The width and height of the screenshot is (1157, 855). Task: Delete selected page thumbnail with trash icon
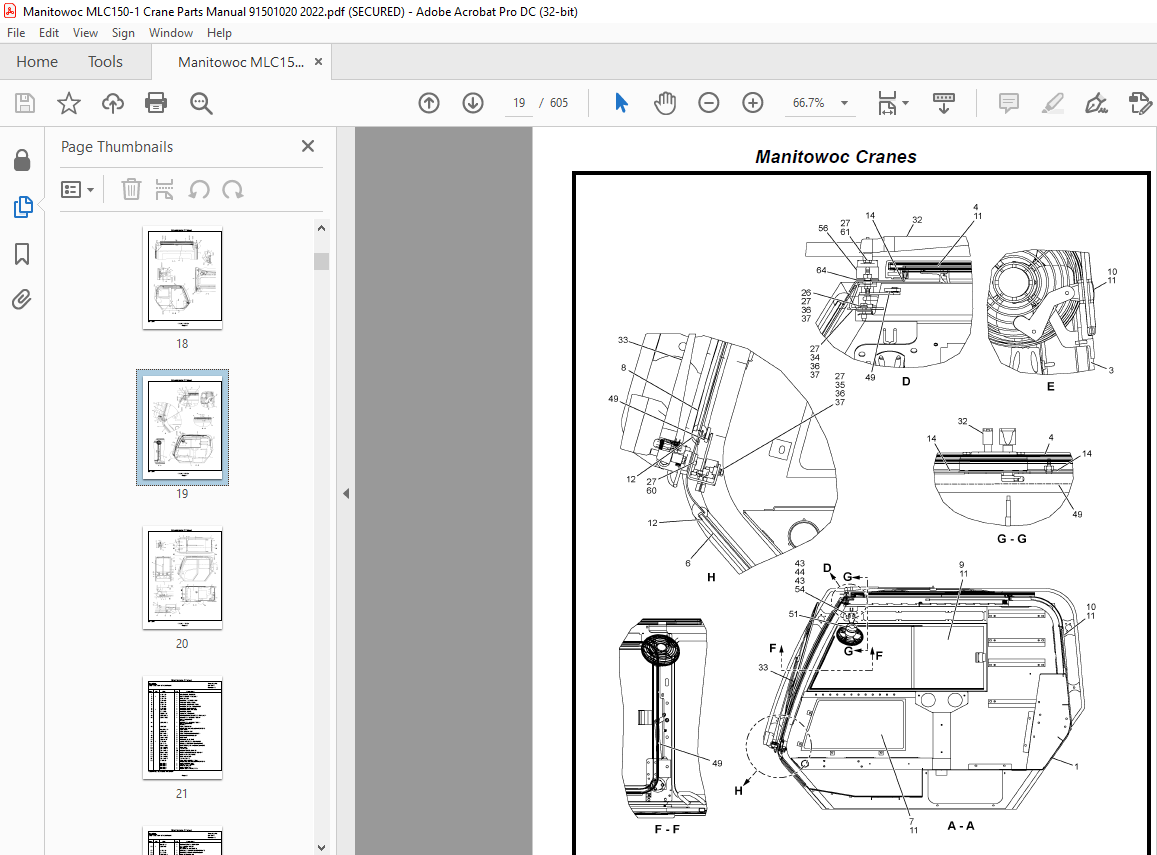[131, 190]
